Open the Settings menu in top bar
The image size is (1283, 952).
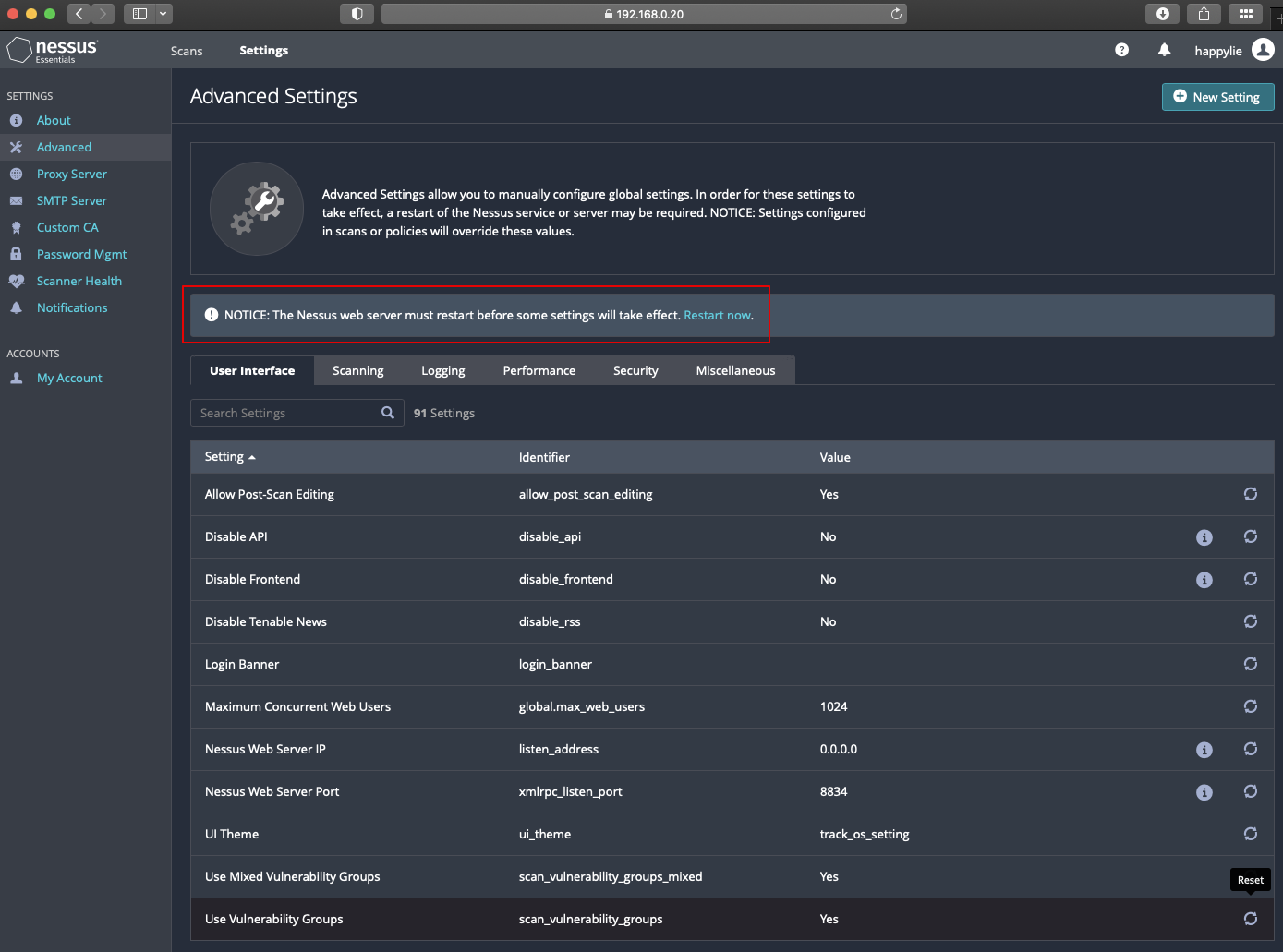263,51
